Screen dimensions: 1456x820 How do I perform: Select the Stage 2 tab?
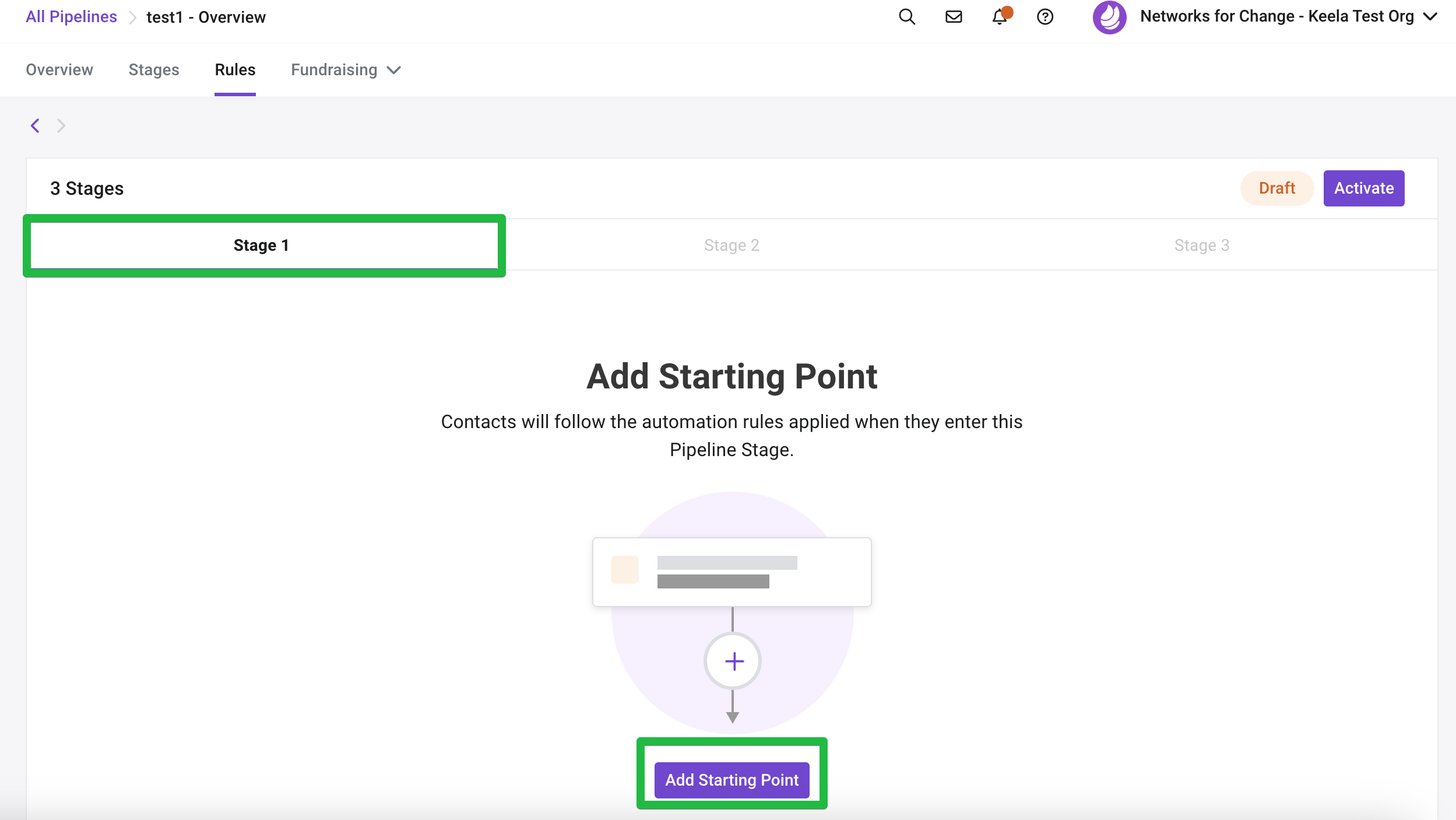(731, 246)
